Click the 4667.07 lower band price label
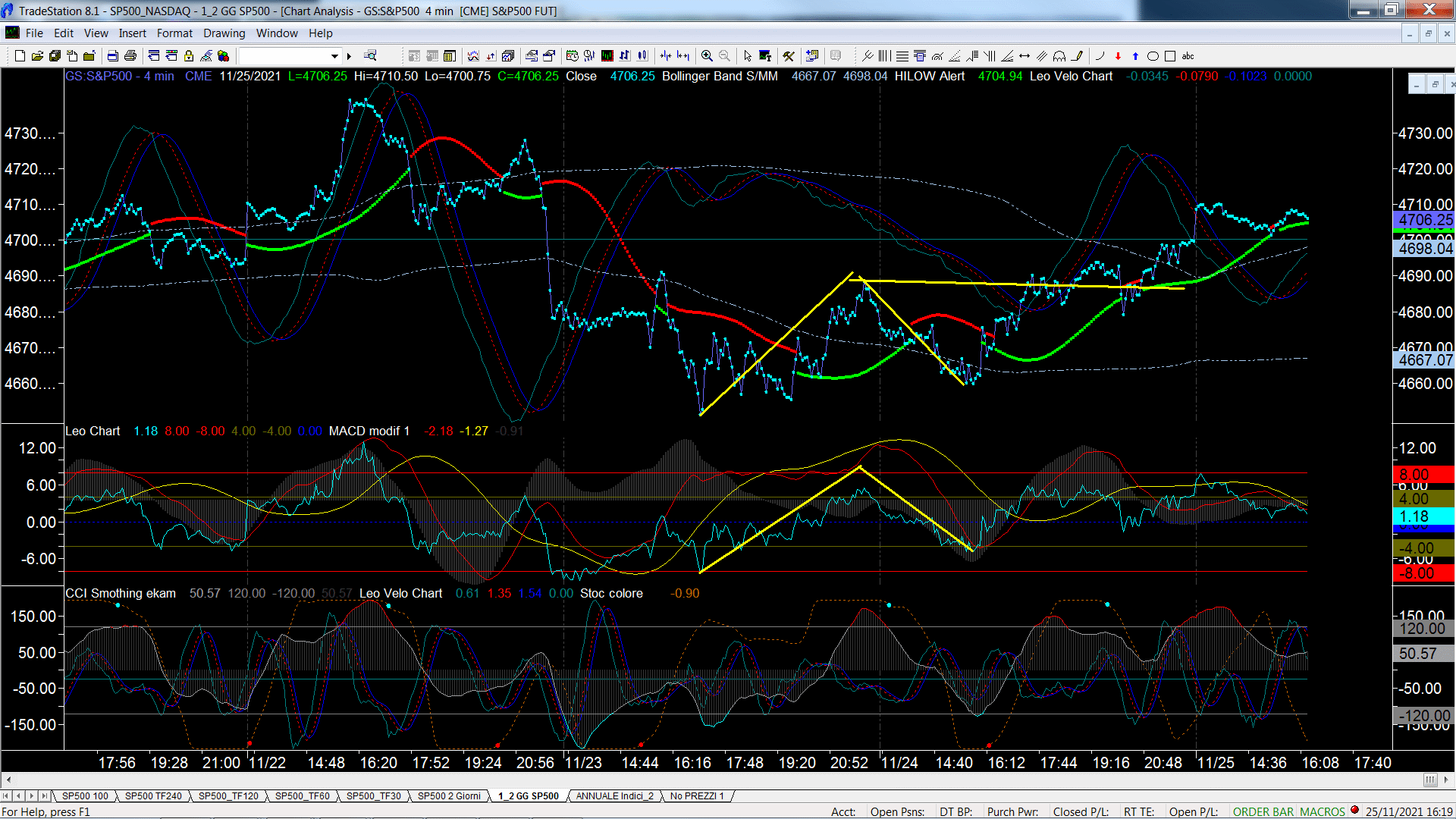The image size is (1456, 819). 1424,360
